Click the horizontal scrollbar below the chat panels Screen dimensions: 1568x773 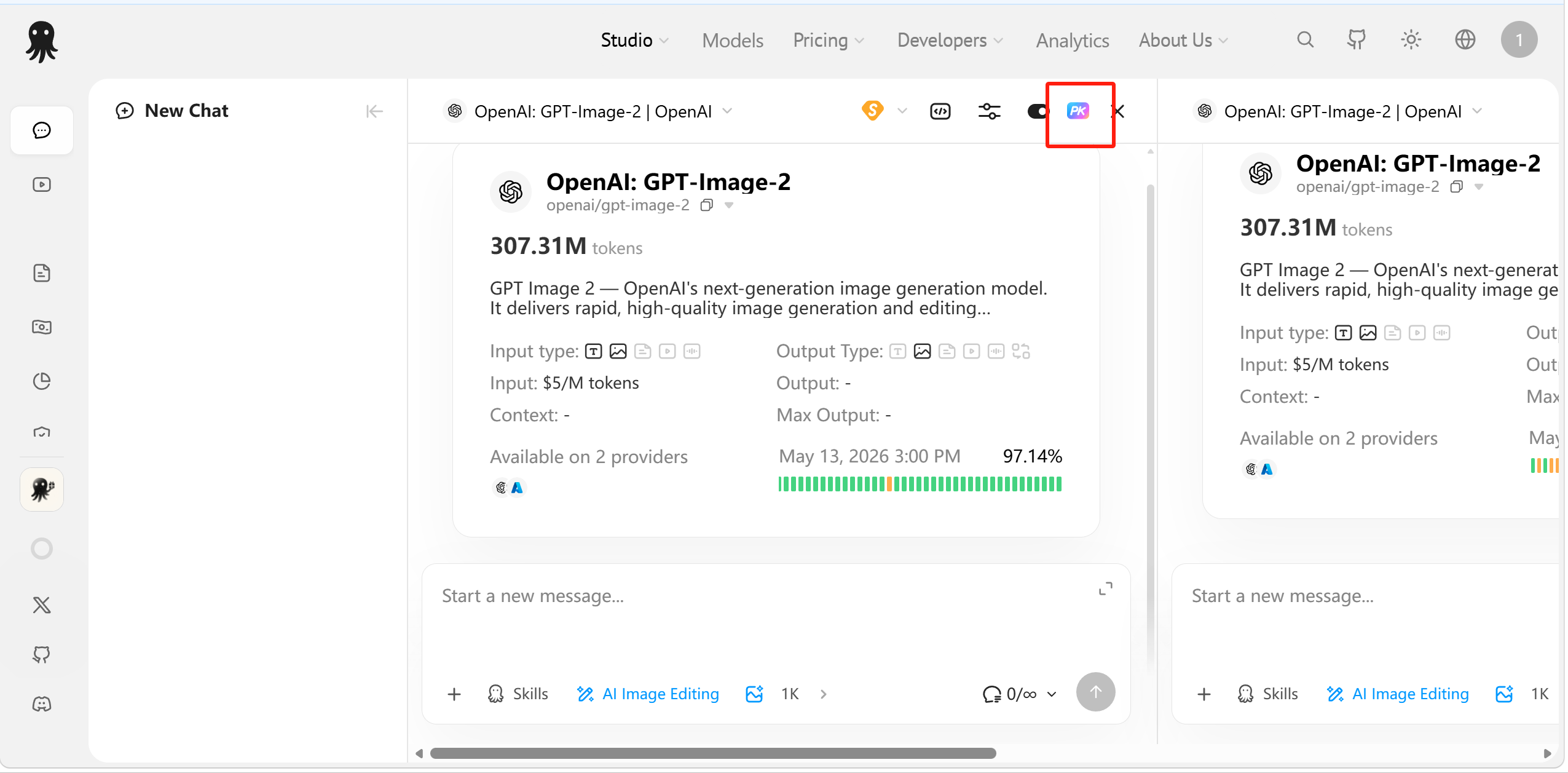(x=713, y=753)
